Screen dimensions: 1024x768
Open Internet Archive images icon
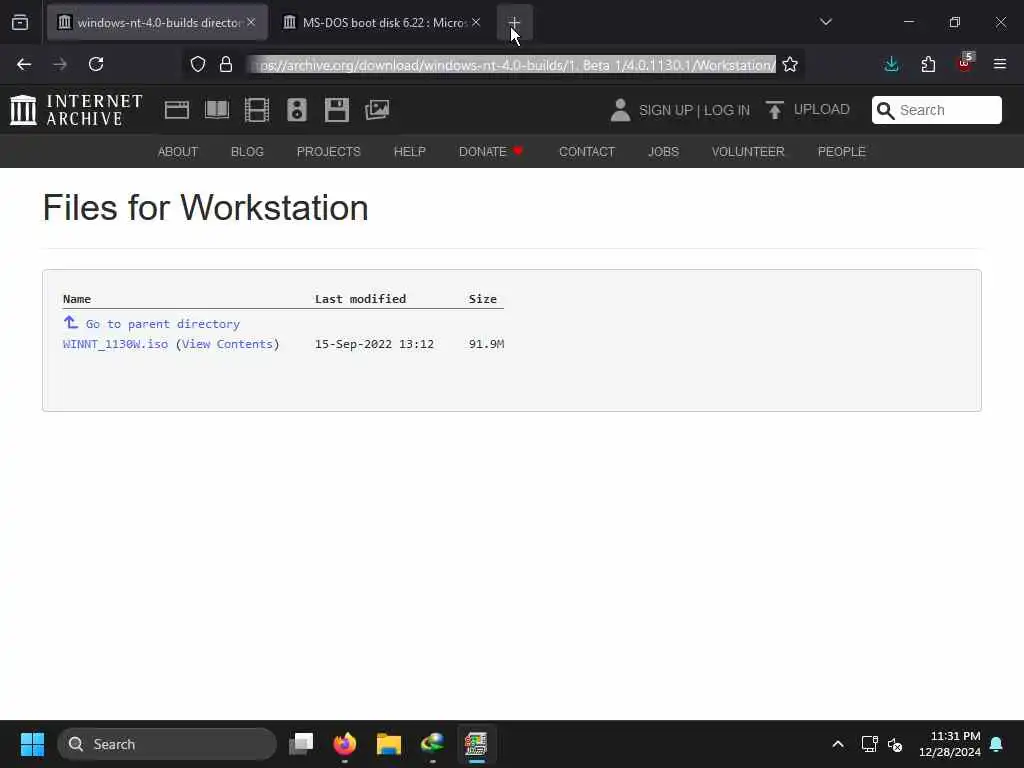pyautogui.click(x=377, y=110)
